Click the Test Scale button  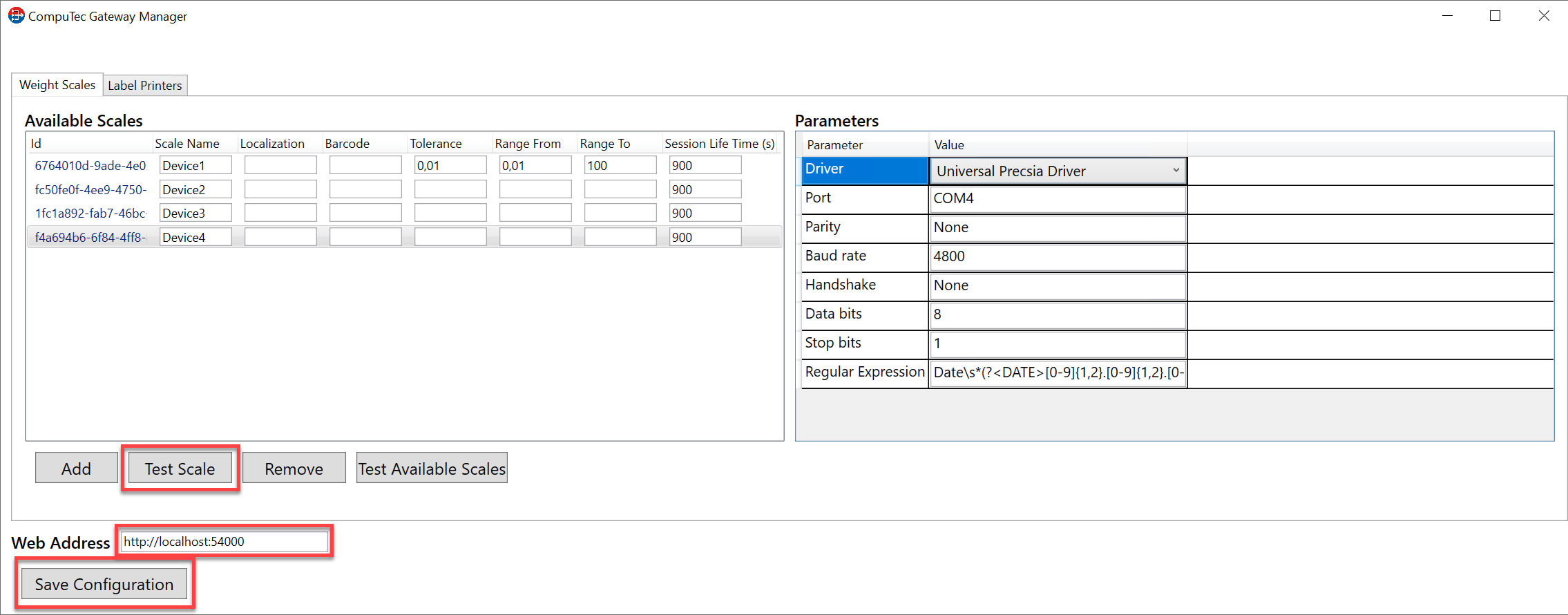pos(180,469)
